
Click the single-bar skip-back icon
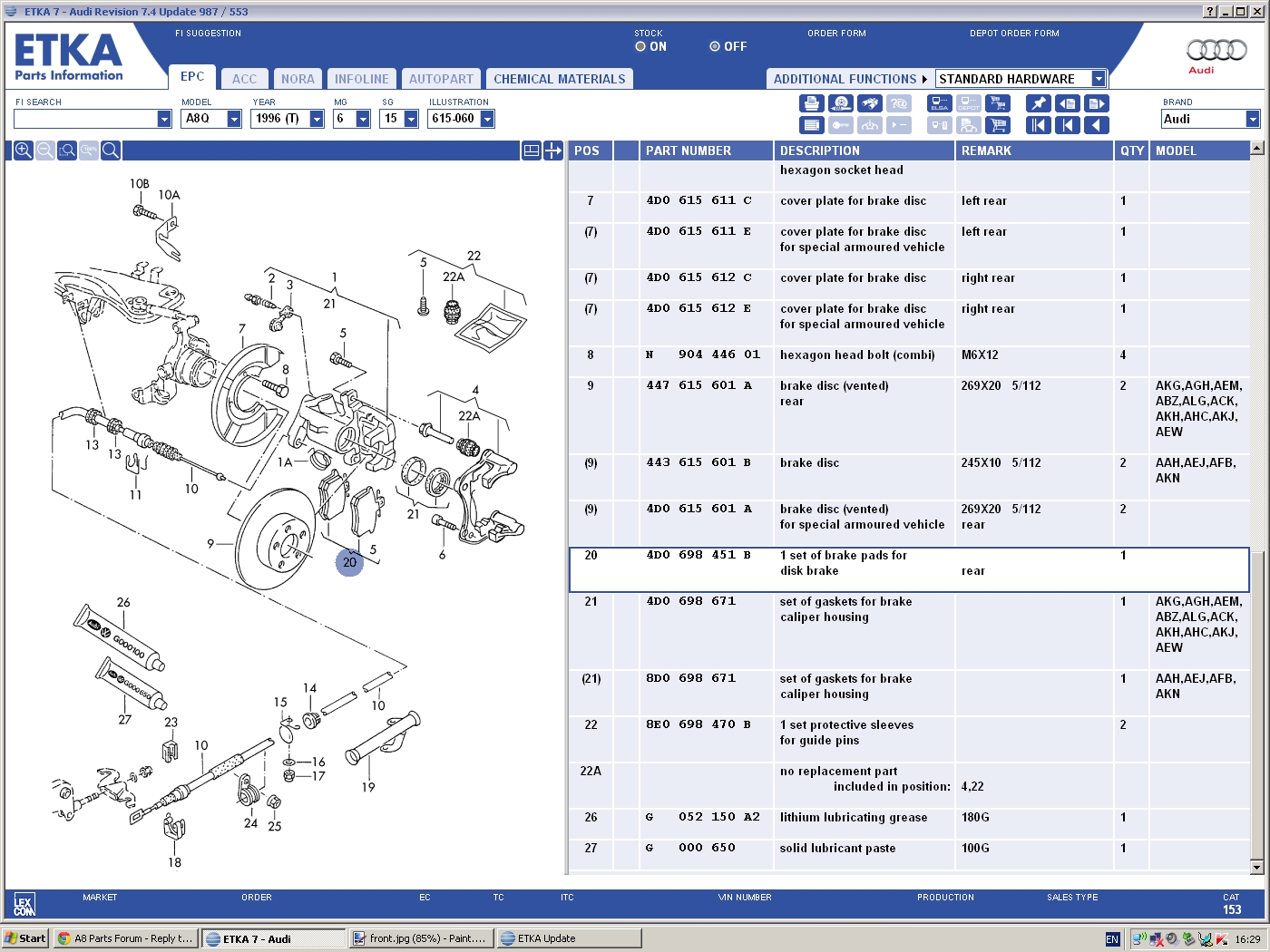coord(1068,125)
